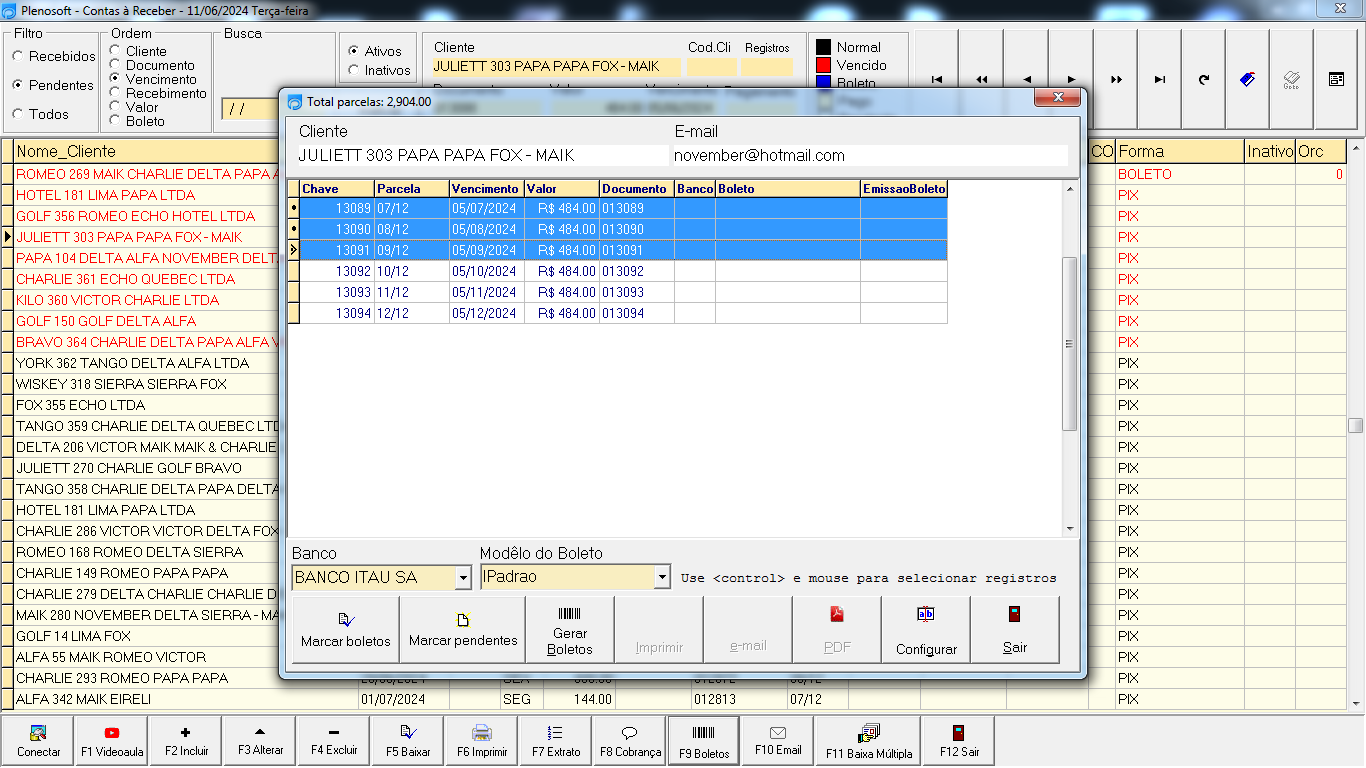Click the next record arrow in main window

(x=1071, y=80)
